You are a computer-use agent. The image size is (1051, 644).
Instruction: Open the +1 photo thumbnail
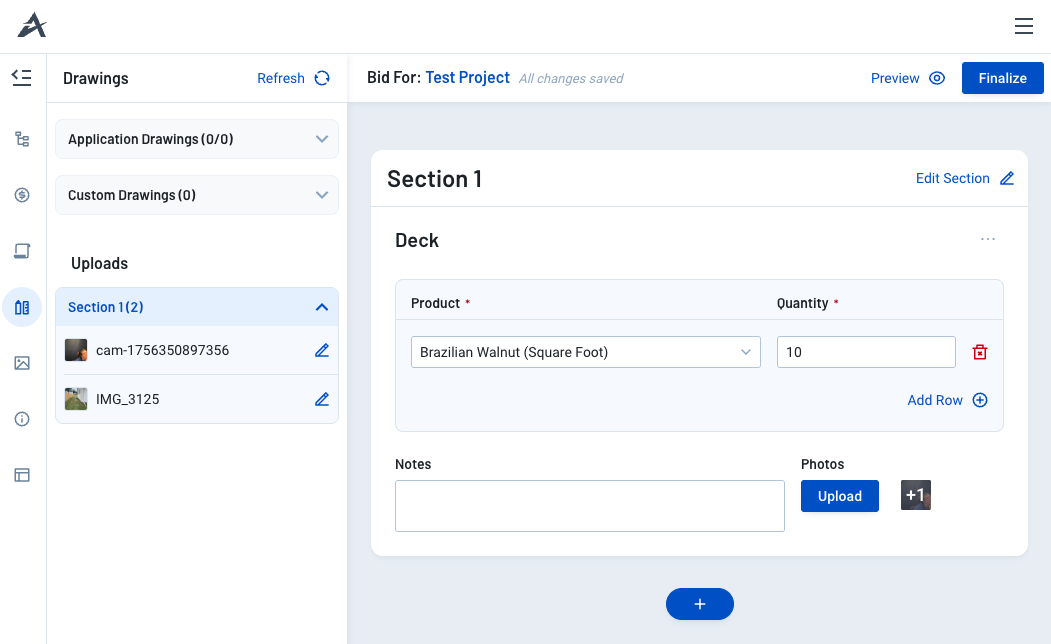tap(916, 495)
